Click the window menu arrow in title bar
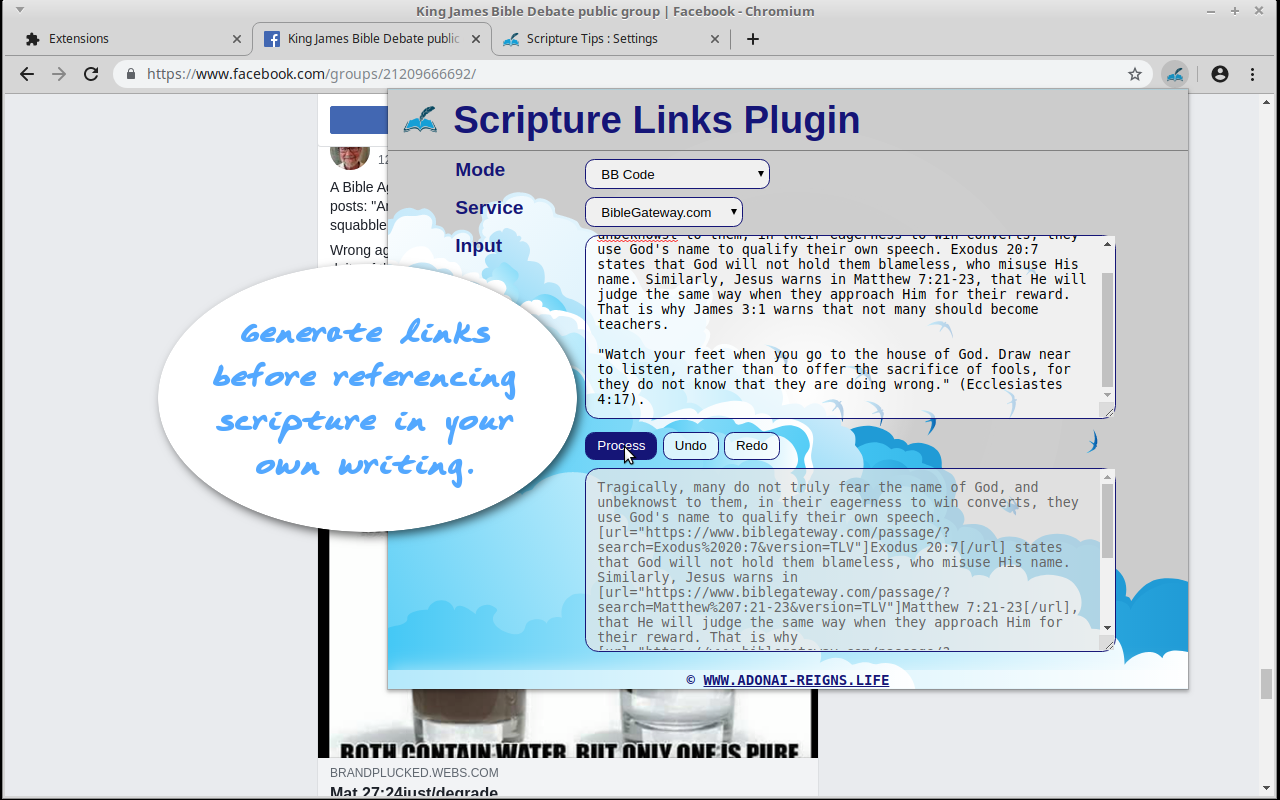The width and height of the screenshot is (1280, 800). [19, 10]
